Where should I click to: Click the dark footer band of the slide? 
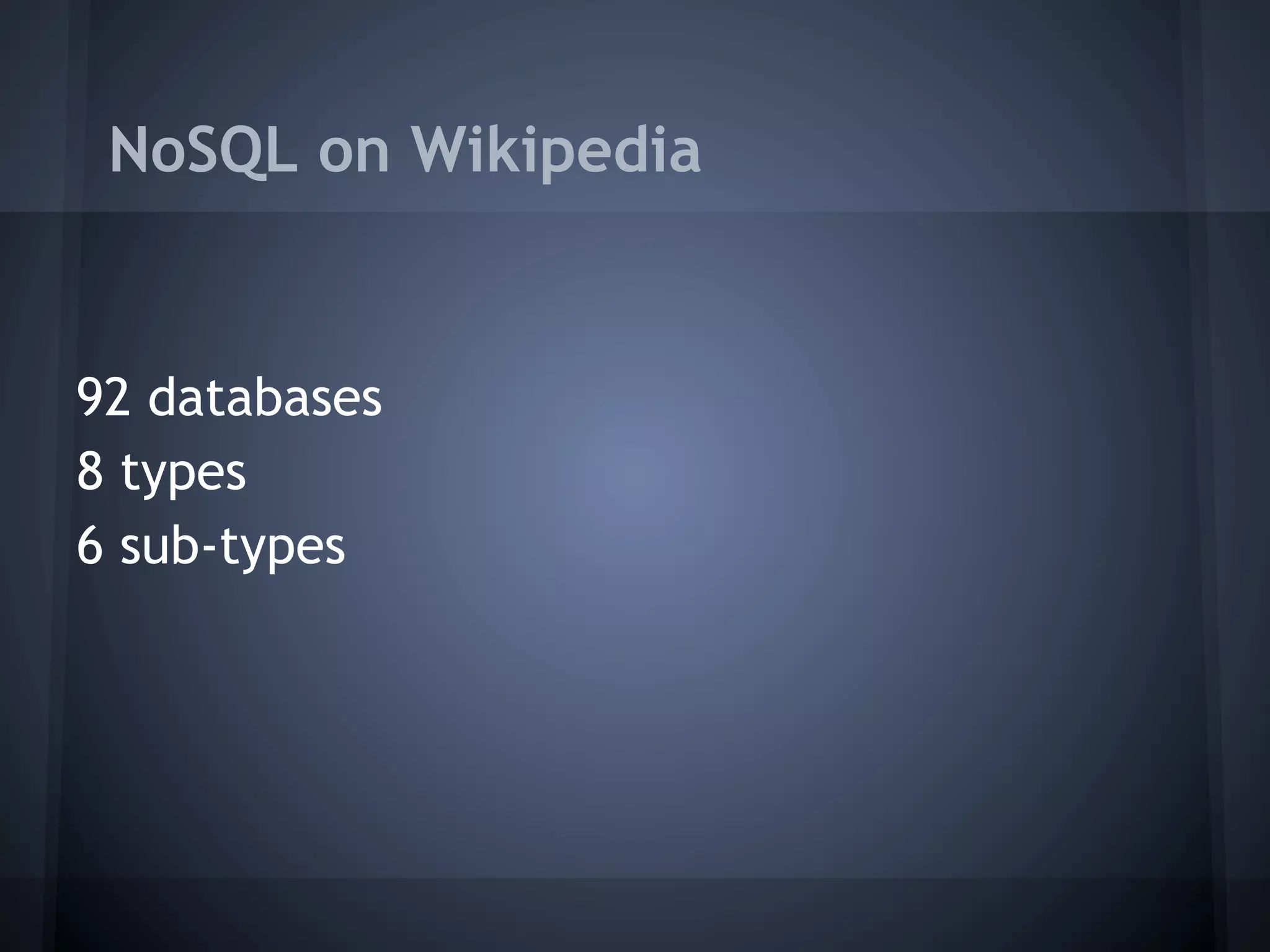pyautogui.click(x=635, y=914)
